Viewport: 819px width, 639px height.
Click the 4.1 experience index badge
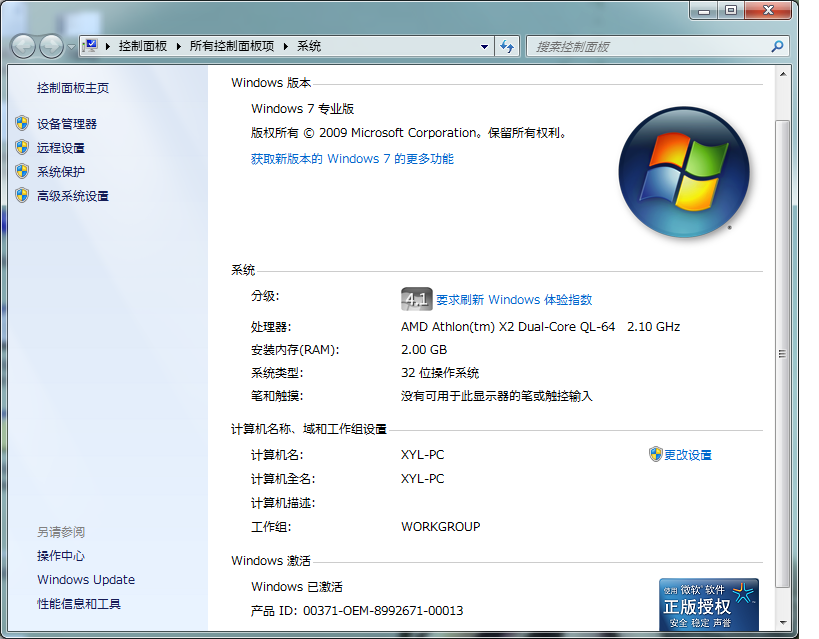[416, 299]
